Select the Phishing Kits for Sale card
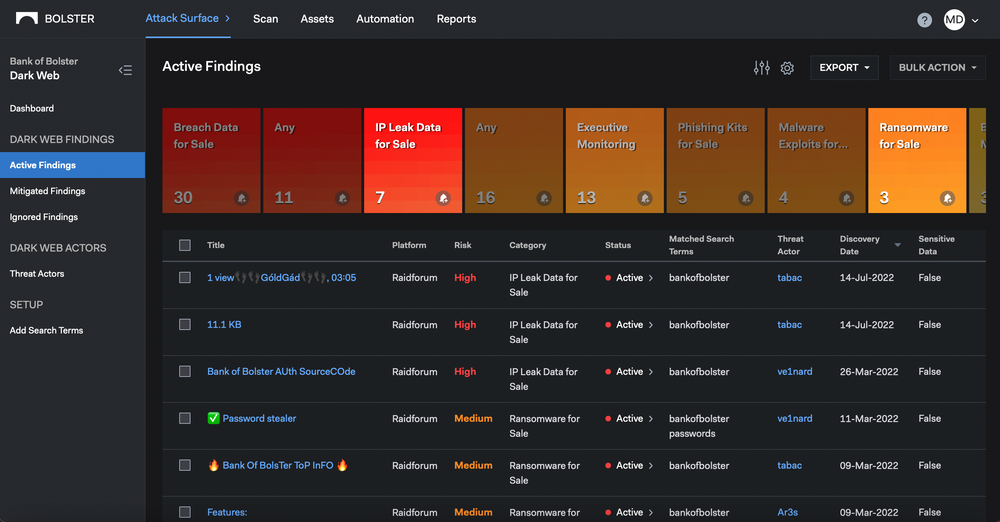 (715, 160)
